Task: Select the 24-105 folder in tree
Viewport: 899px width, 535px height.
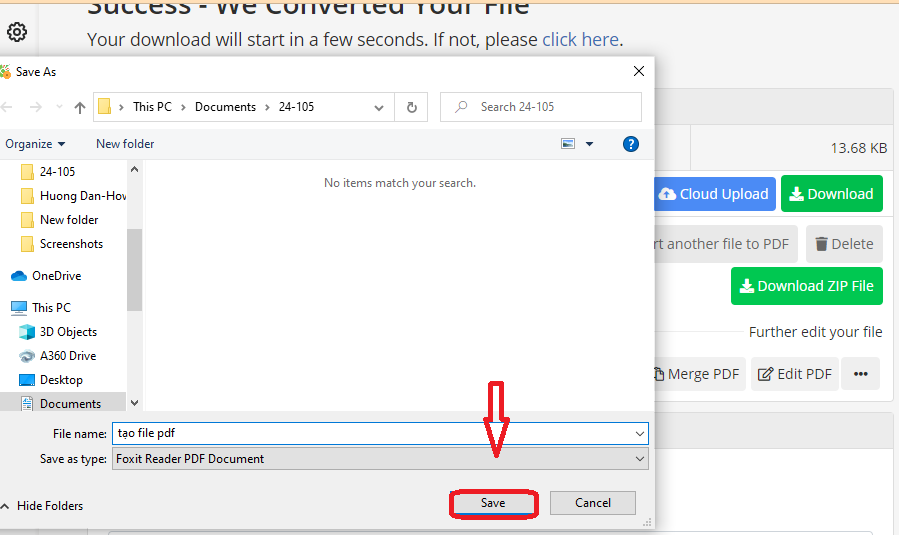Action: [x=57, y=172]
